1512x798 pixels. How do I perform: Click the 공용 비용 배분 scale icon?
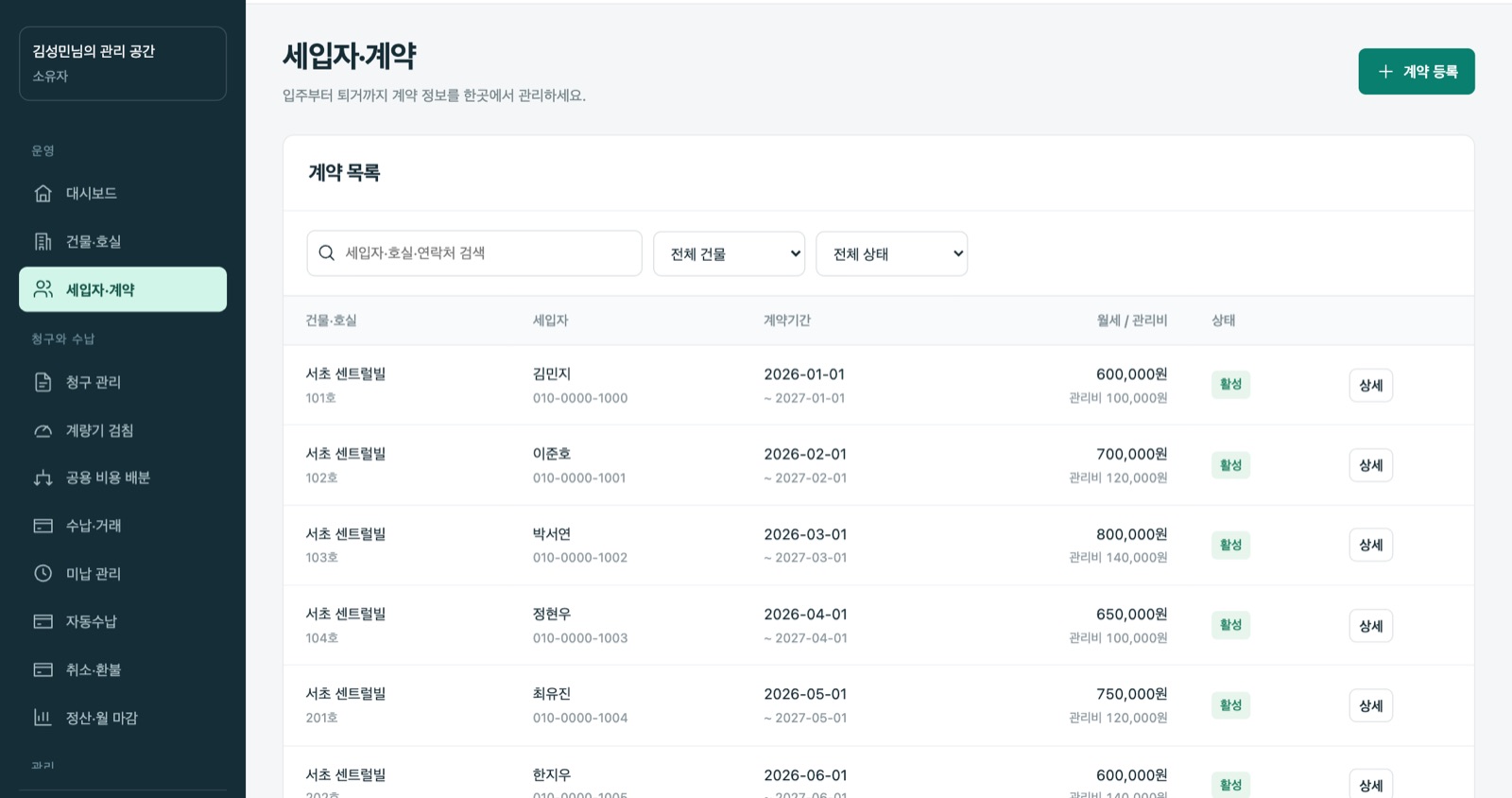click(43, 478)
